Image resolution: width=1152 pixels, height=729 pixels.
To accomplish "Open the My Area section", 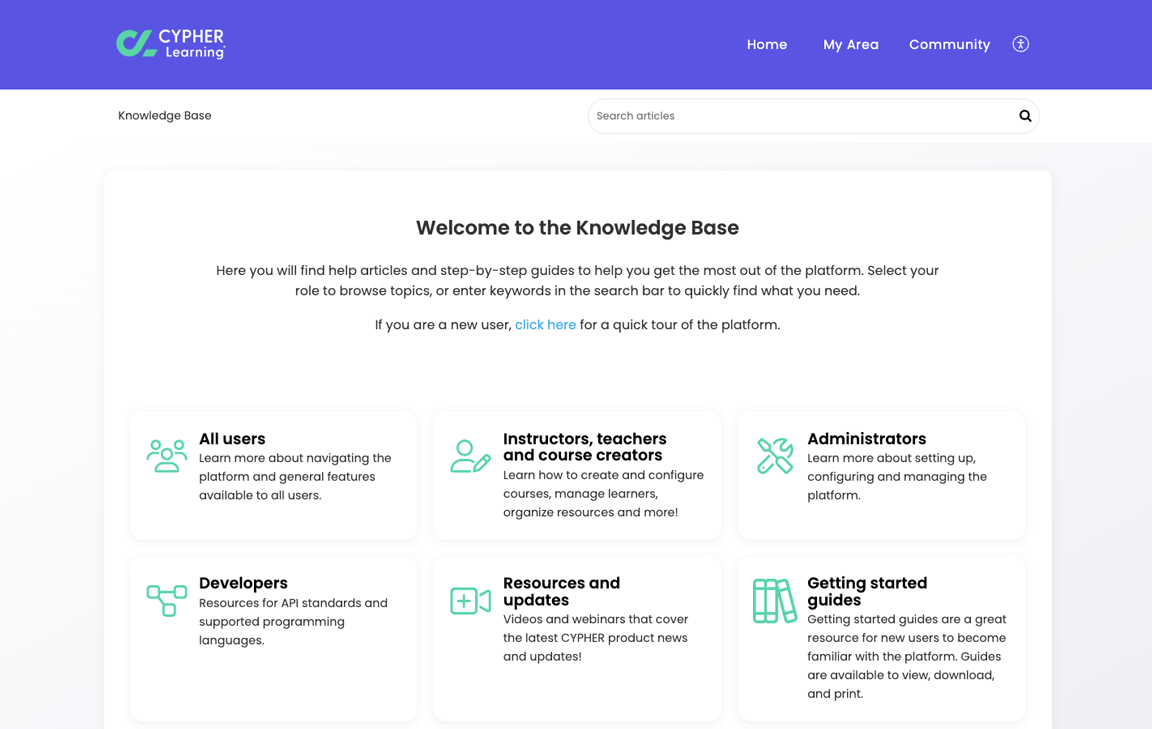I will pos(851,44).
